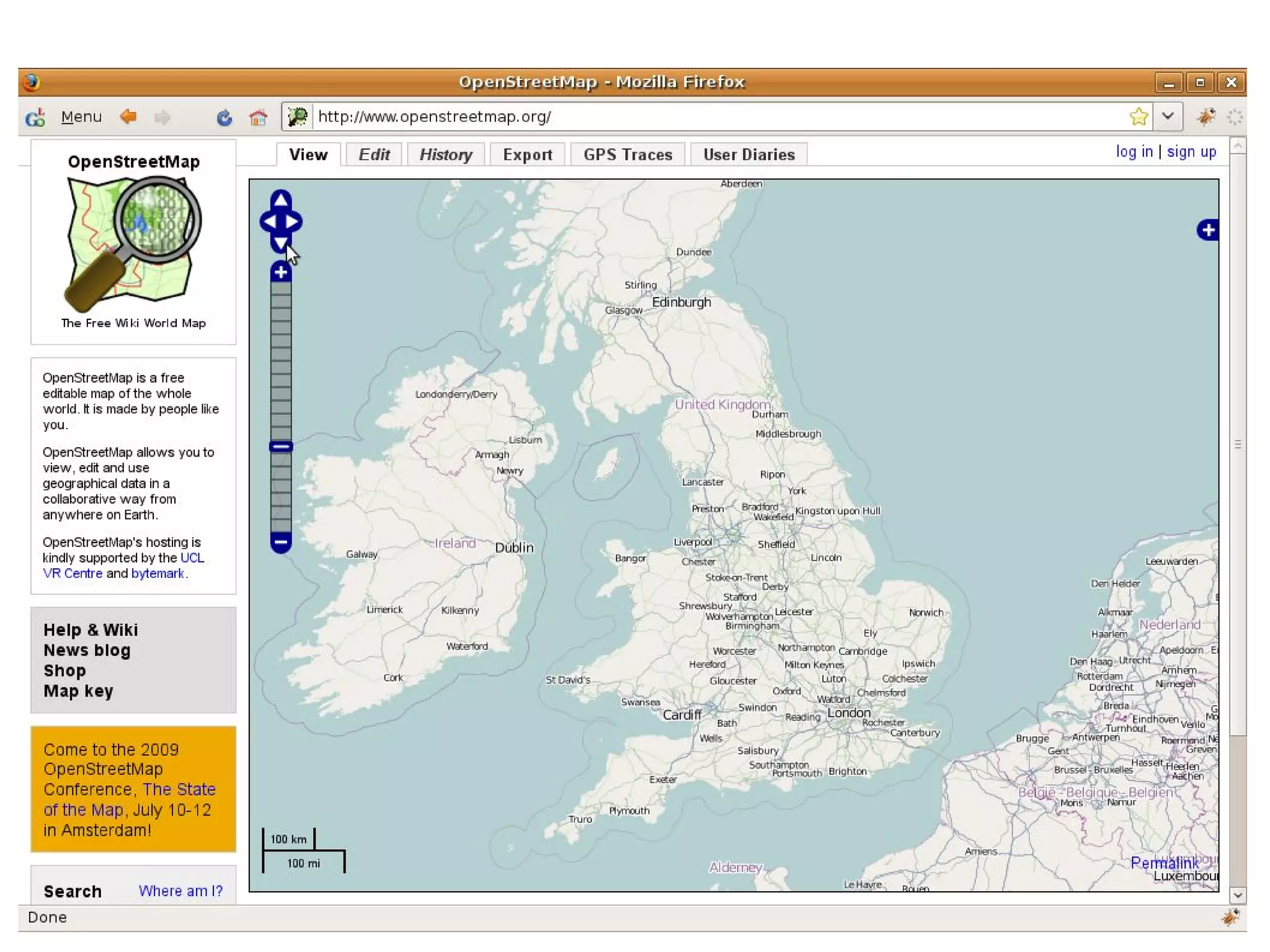Open the History tab
The width and height of the screenshot is (1270, 952).
(x=446, y=154)
